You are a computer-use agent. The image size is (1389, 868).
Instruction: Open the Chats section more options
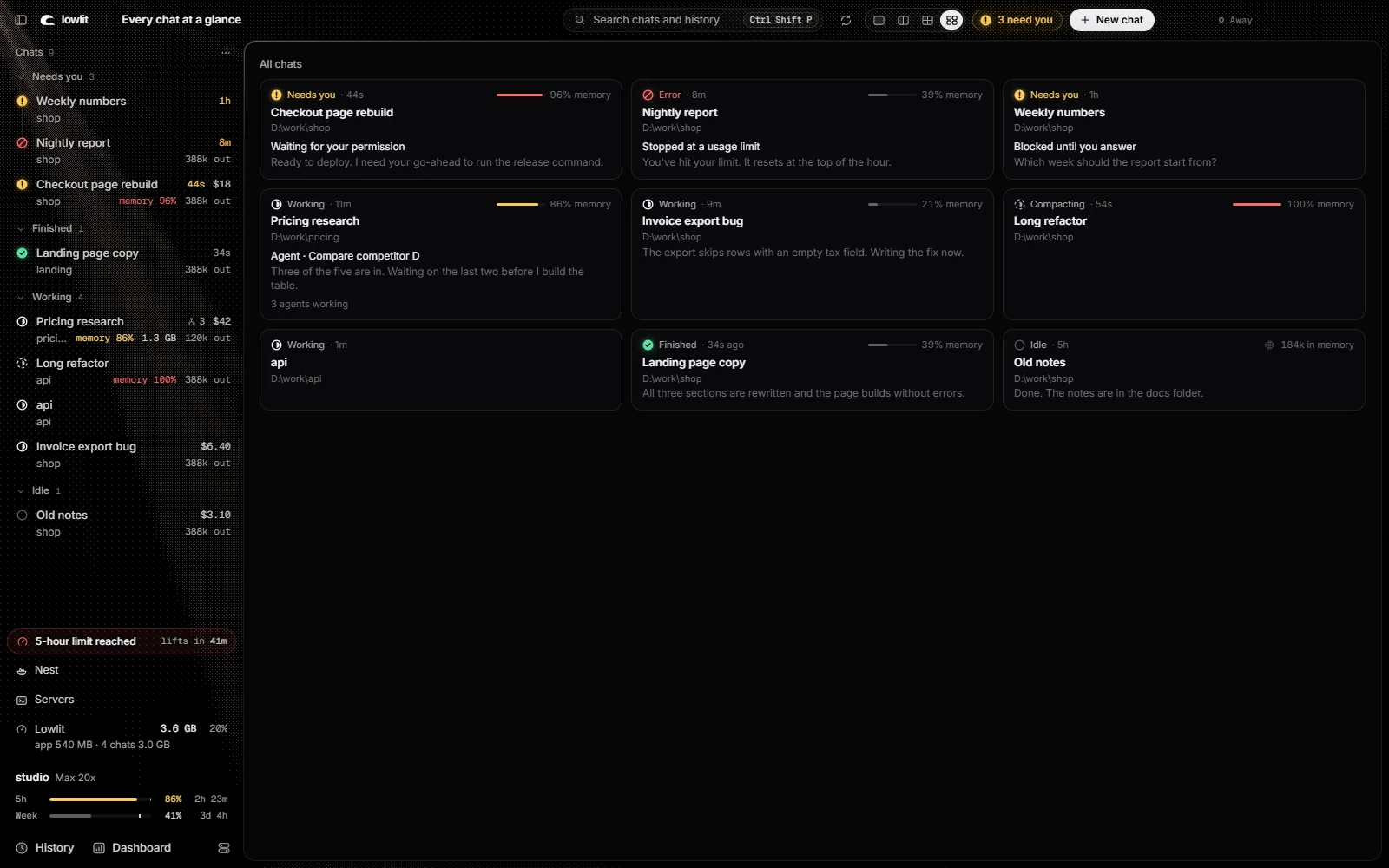[226, 52]
